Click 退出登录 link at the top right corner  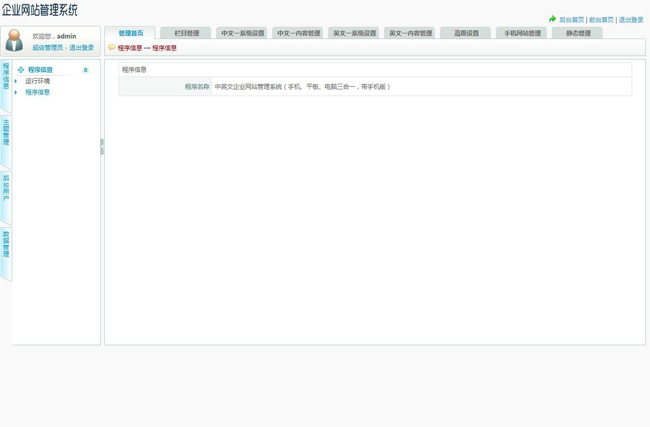[631, 19]
